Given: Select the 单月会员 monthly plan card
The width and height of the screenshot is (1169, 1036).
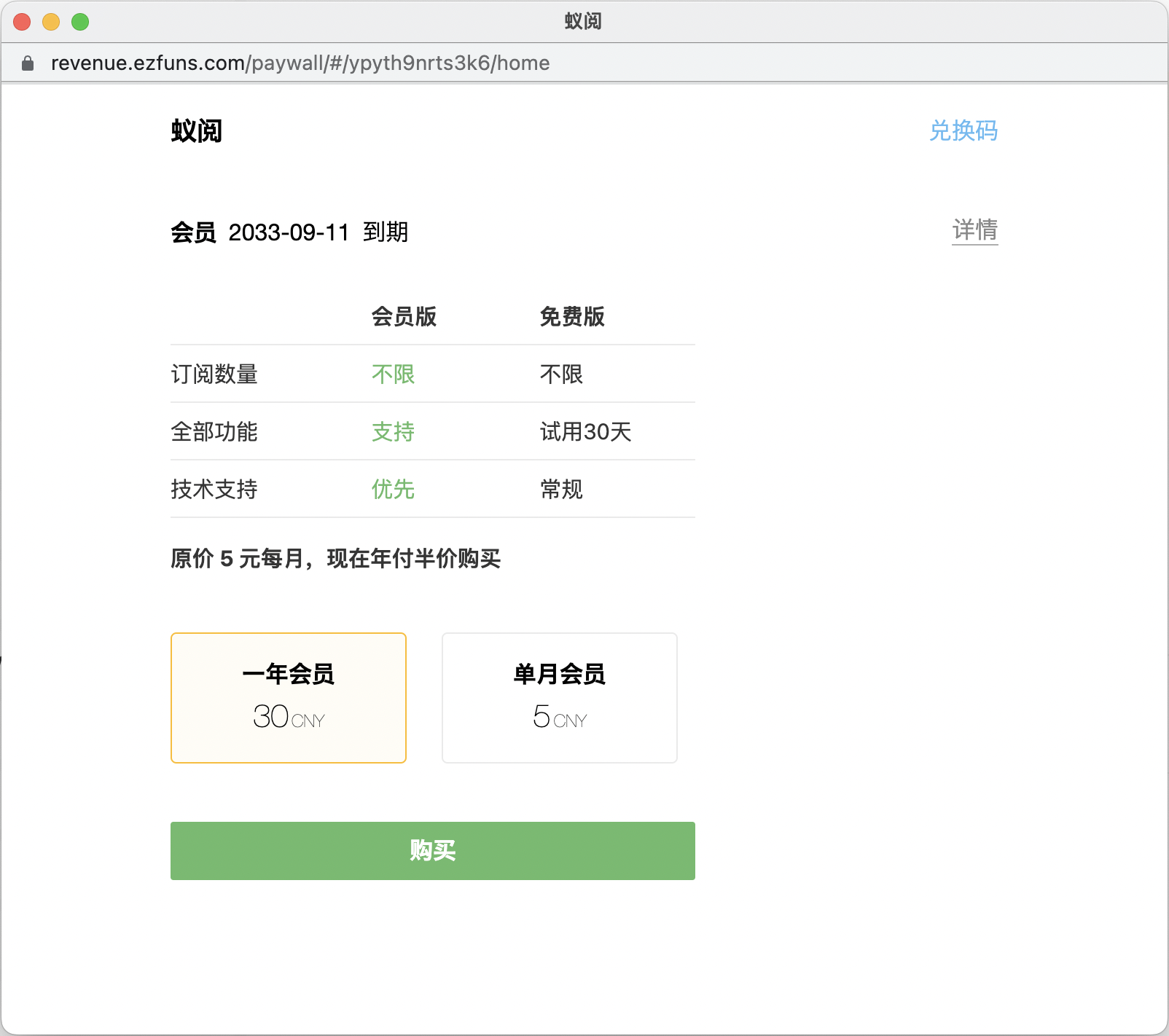Looking at the screenshot, I should [x=559, y=697].
